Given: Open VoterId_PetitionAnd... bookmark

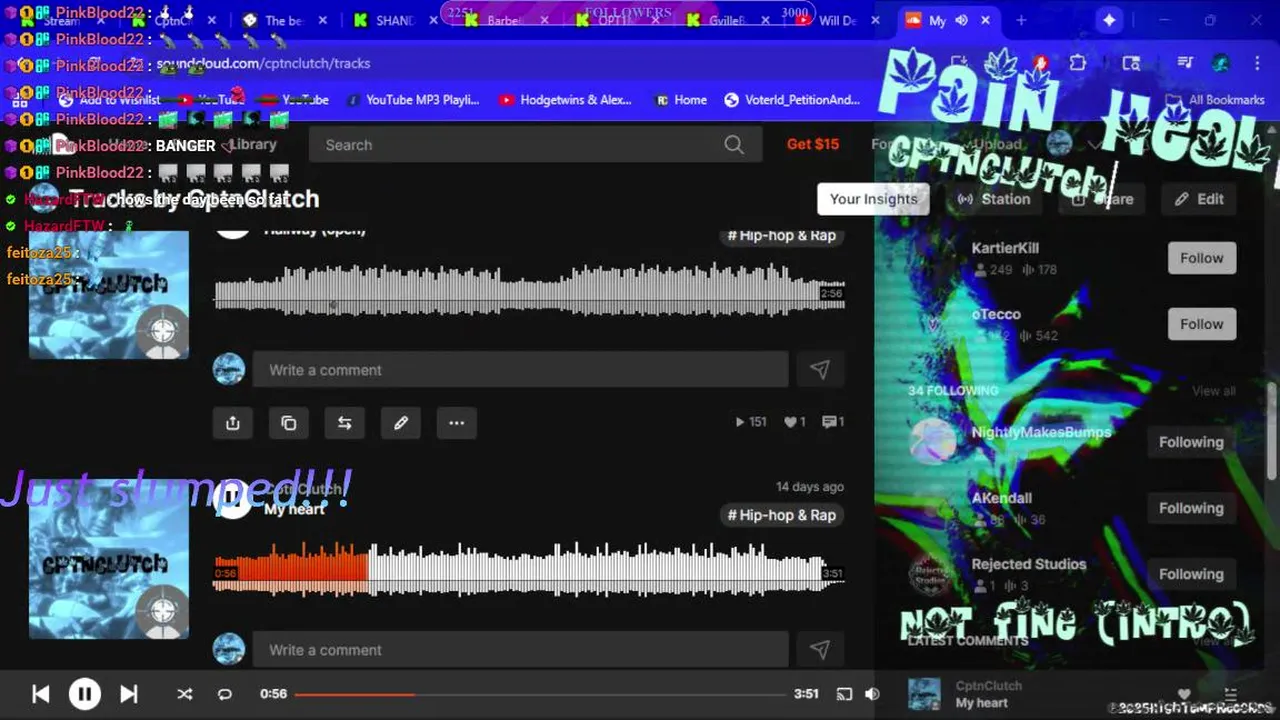Looking at the screenshot, I should click(x=792, y=100).
